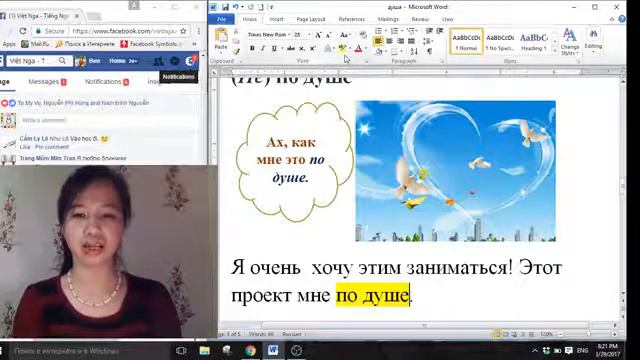Screen dimensions: 640x360
Task: Switch to the Insert ribbon tab
Action: (276, 19)
